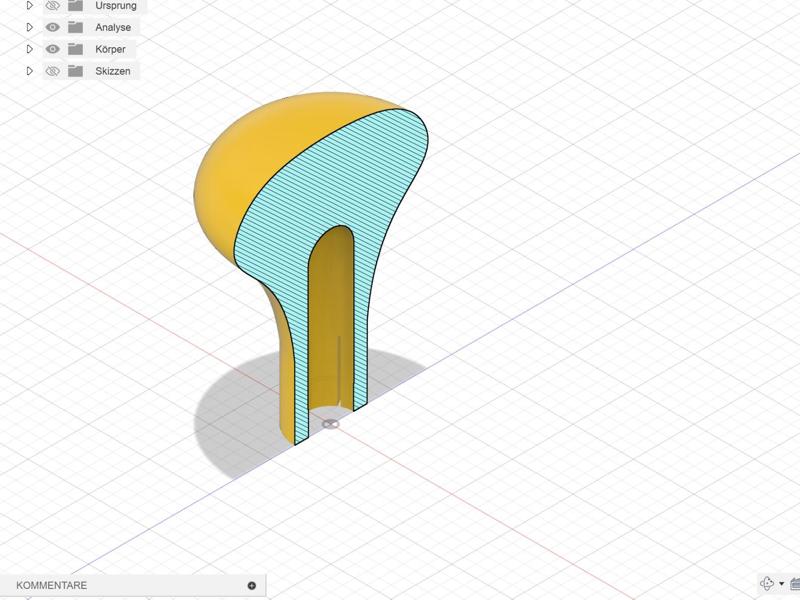Viewport: 800px width, 600px height.
Task: Hide the Analyse folder via eye icon
Action: (52, 27)
